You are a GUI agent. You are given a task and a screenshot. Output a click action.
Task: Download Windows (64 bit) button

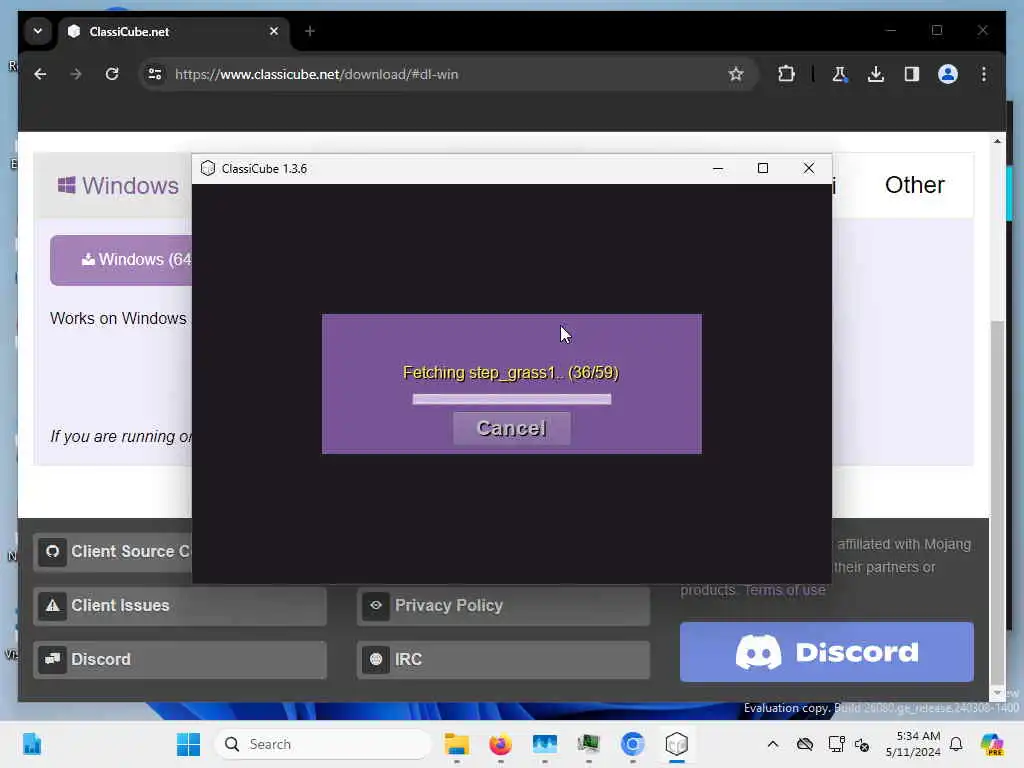pos(121,260)
